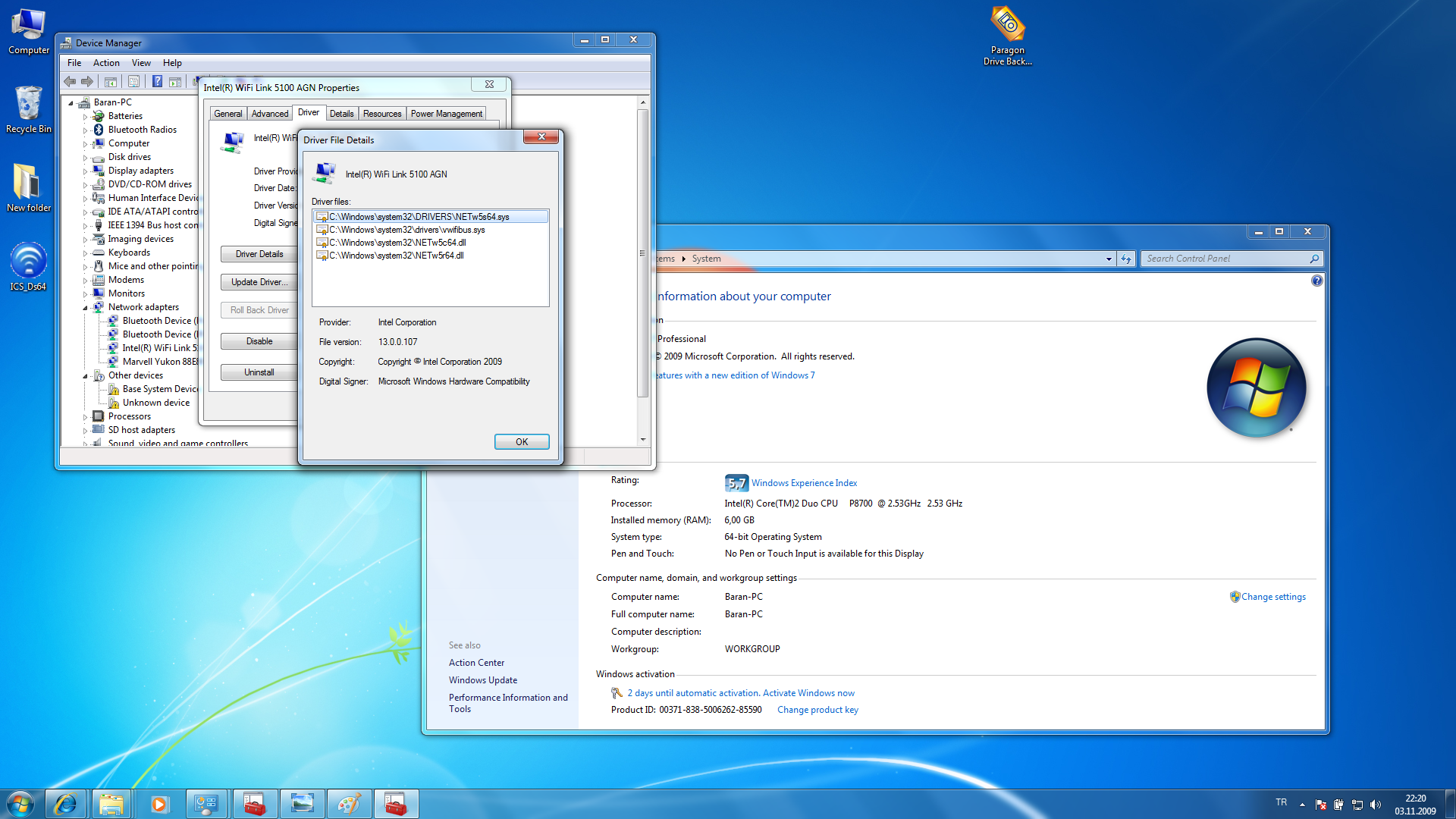Image resolution: width=1456 pixels, height=819 pixels.
Task: Select the NETw5s64.sys driver file
Action: 431,217
